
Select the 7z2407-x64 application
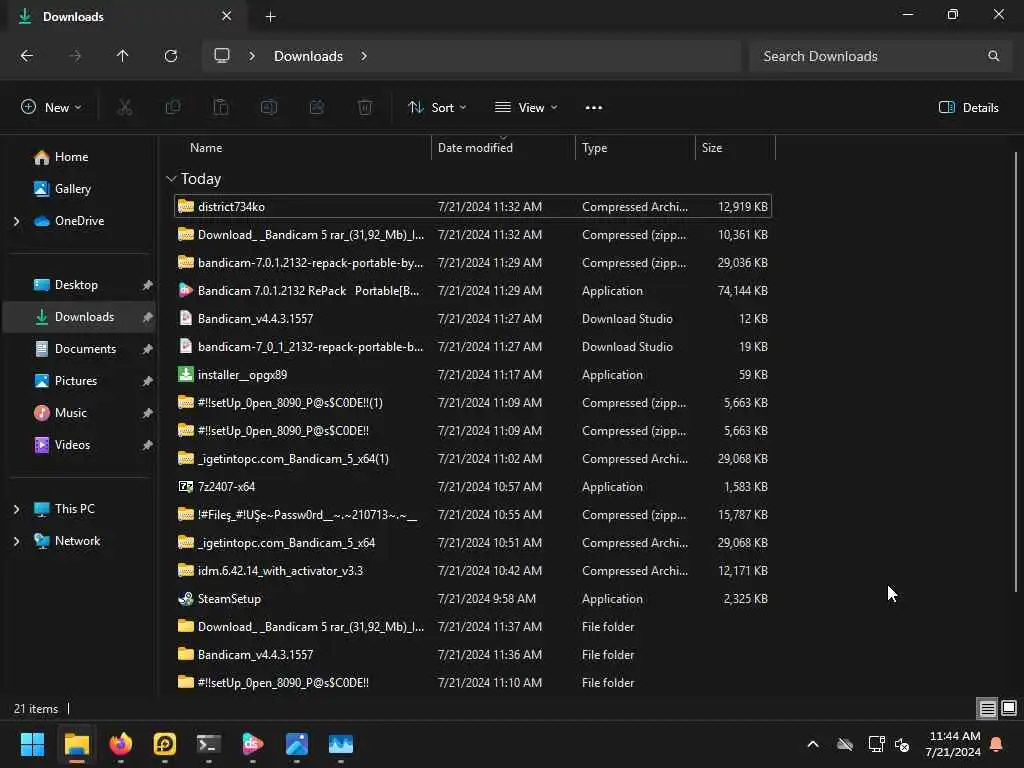(473, 487)
